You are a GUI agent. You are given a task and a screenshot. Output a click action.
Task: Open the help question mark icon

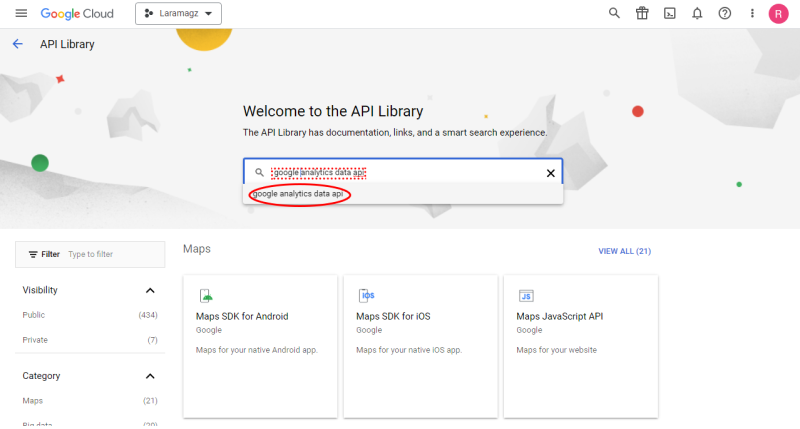click(x=724, y=13)
